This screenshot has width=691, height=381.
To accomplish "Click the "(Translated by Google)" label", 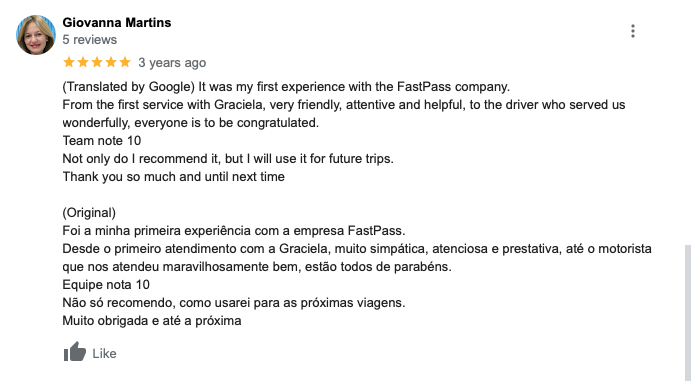I will [128, 87].
